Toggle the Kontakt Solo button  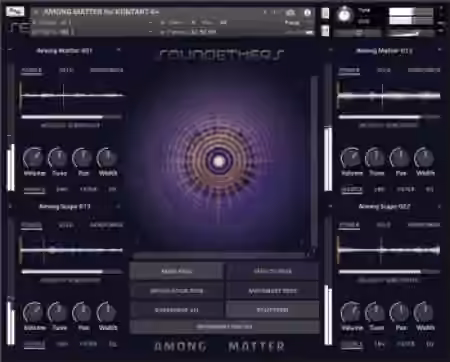tap(325, 13)
